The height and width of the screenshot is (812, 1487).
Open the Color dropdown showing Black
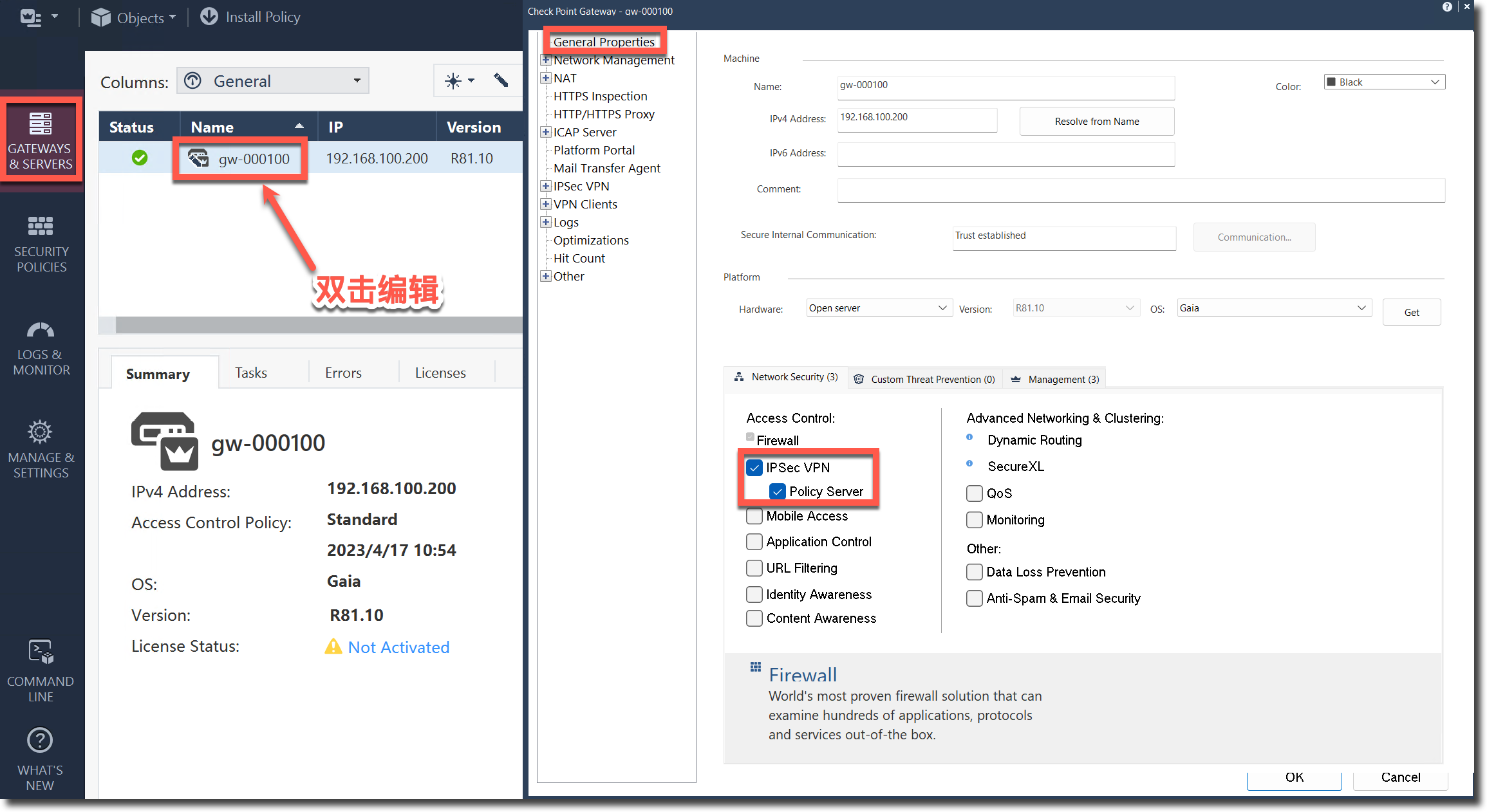coord(1384,82)
